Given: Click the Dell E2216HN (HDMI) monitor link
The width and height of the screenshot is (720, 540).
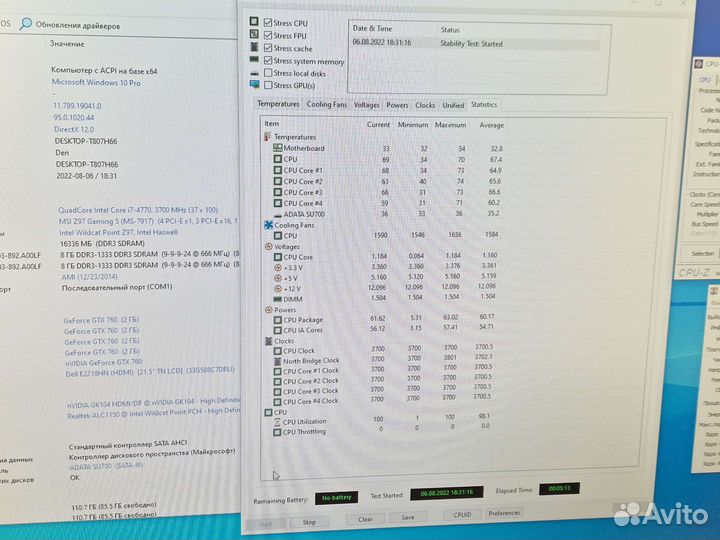Looking at the screenshot, I should pyautogui.click(x=150, y=372).
